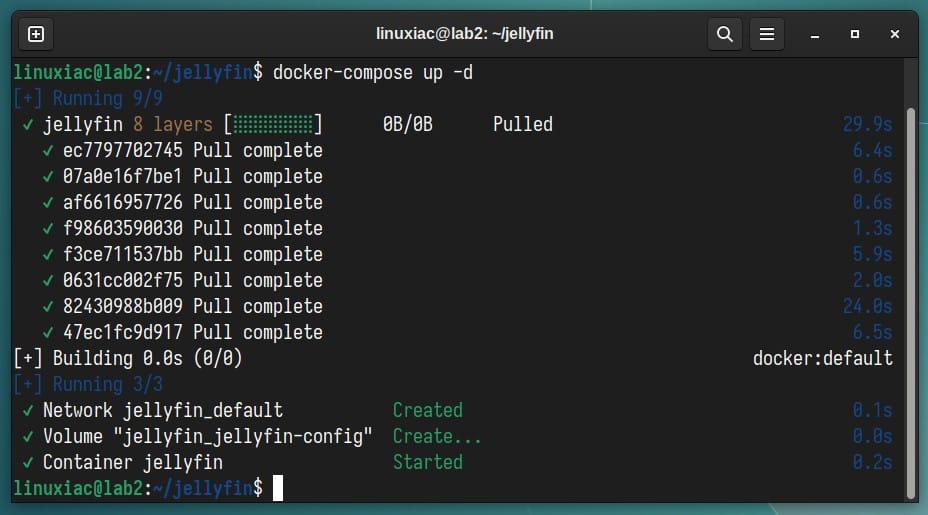
Task: Open a new terminal tab
Action: pos(36,34)
